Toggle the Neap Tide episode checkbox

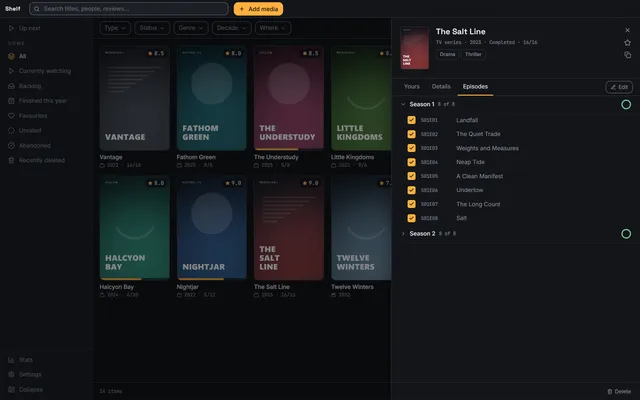point(411,162)
